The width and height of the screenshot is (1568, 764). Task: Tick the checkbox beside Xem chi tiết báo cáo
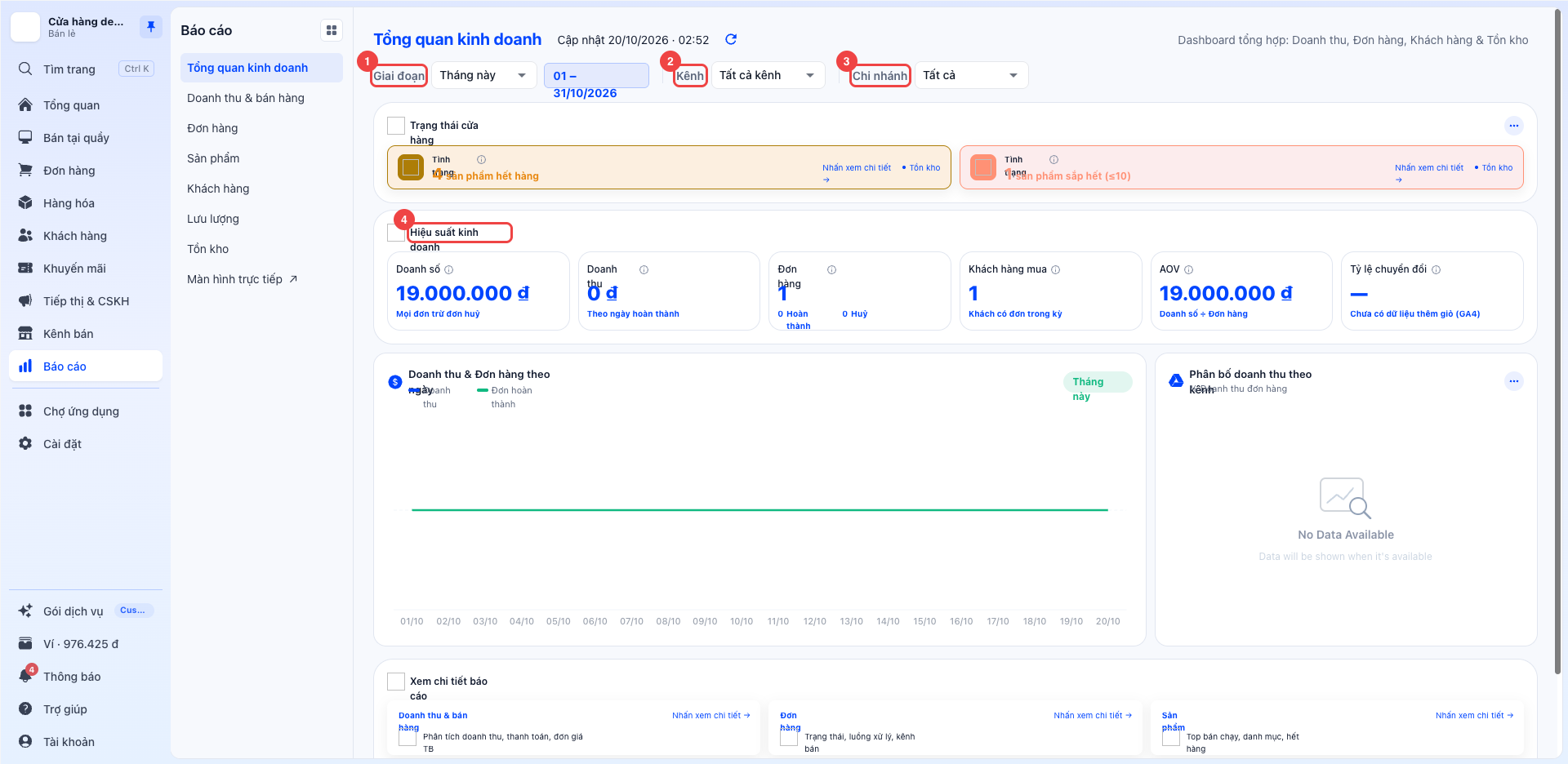(396, 682)
